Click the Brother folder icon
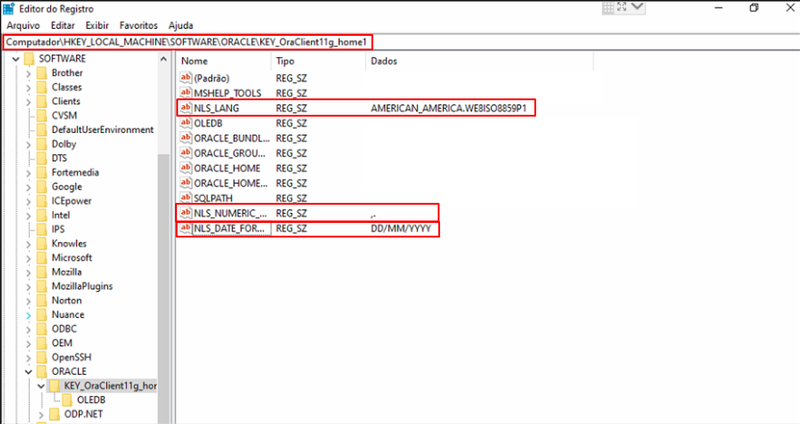The height and width of the screenshot is (424, 800). point(42,73)
